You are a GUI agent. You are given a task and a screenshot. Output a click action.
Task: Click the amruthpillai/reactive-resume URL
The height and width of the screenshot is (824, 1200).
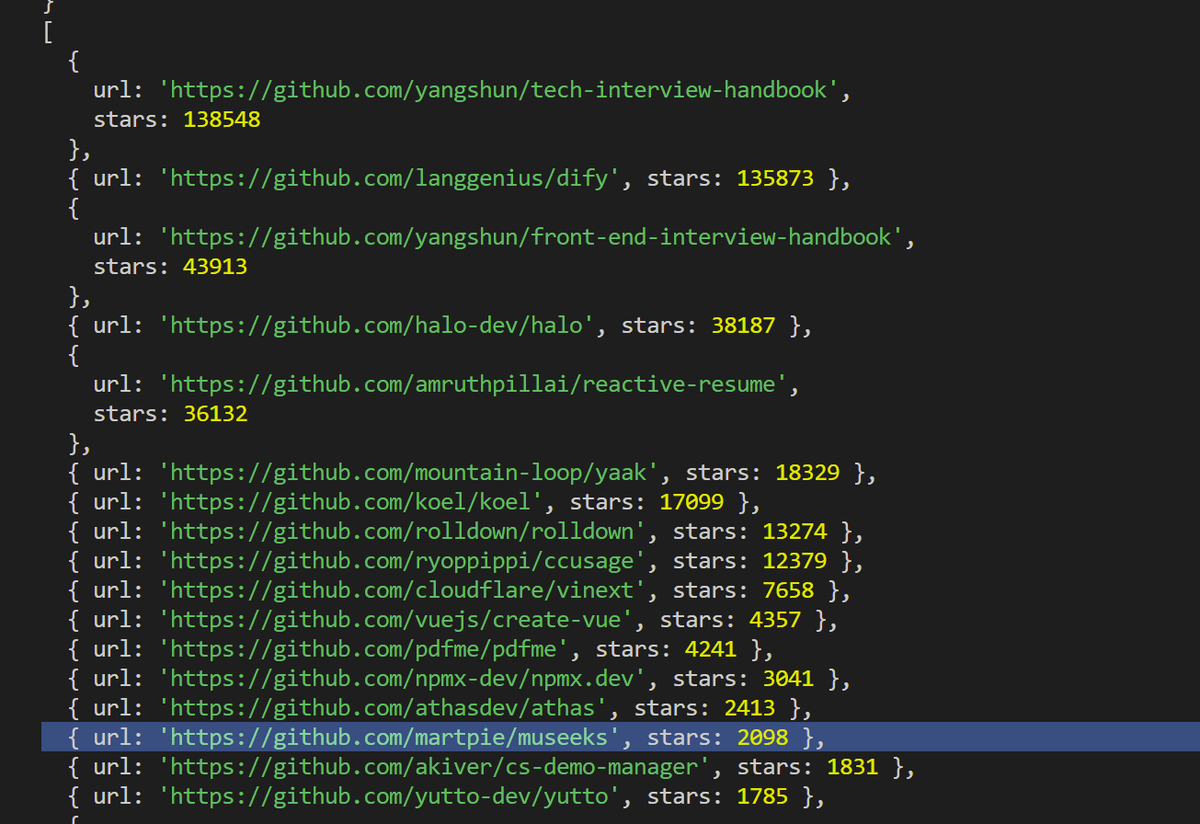(474, 384)
